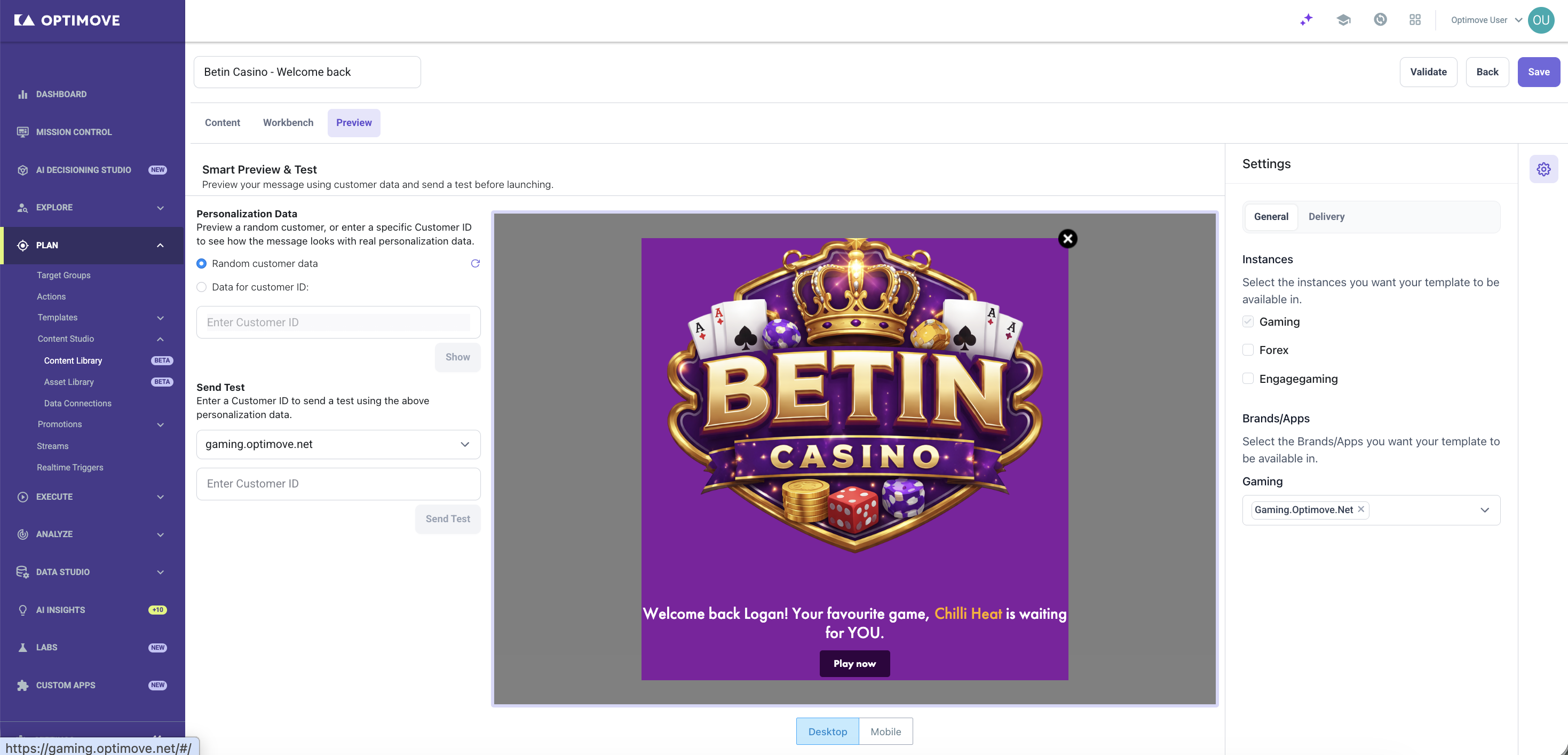Click the Validate button
Viewport: 1568px width, 755px height.
[x=1428, y=72]
